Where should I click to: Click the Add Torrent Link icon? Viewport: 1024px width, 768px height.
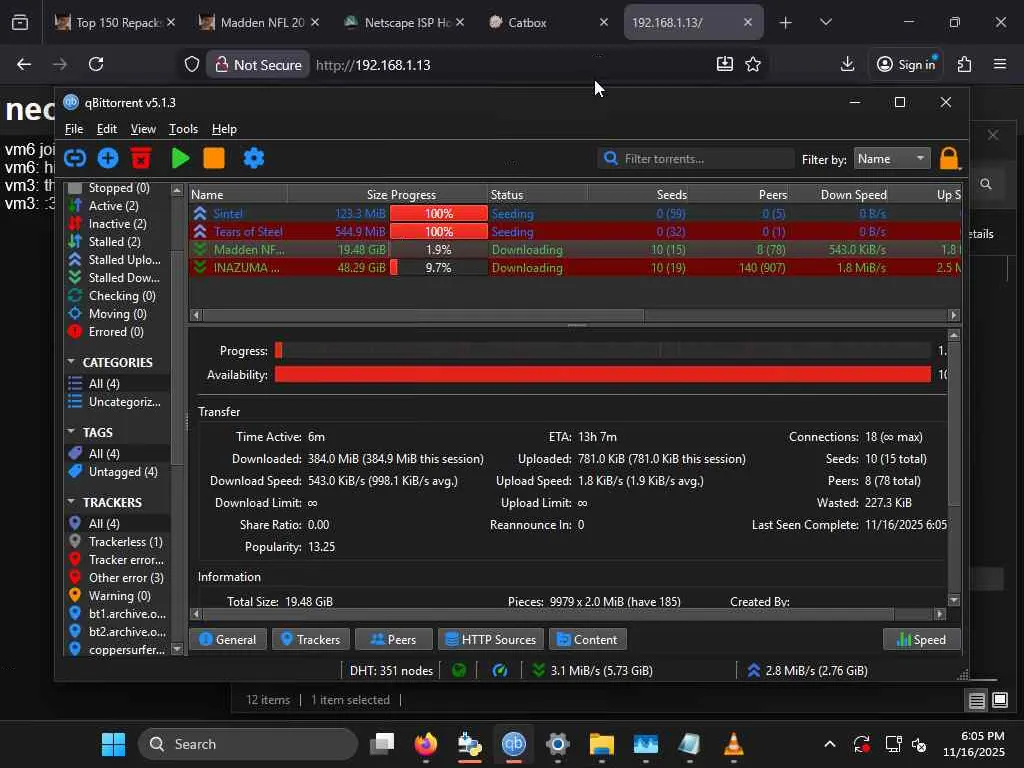pyautogui.click(x=75, y=158)
